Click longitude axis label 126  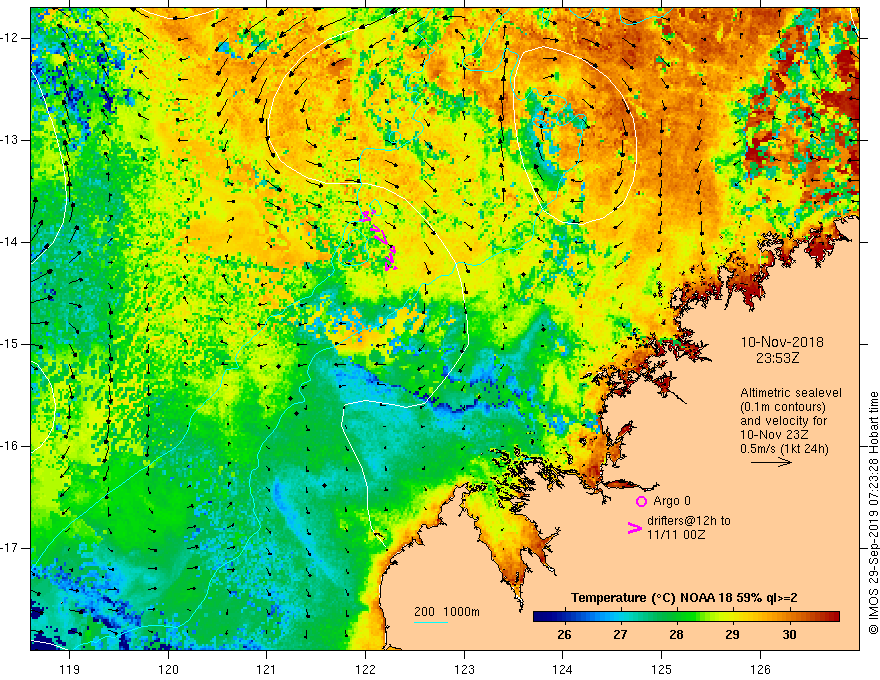coord(760,669)
